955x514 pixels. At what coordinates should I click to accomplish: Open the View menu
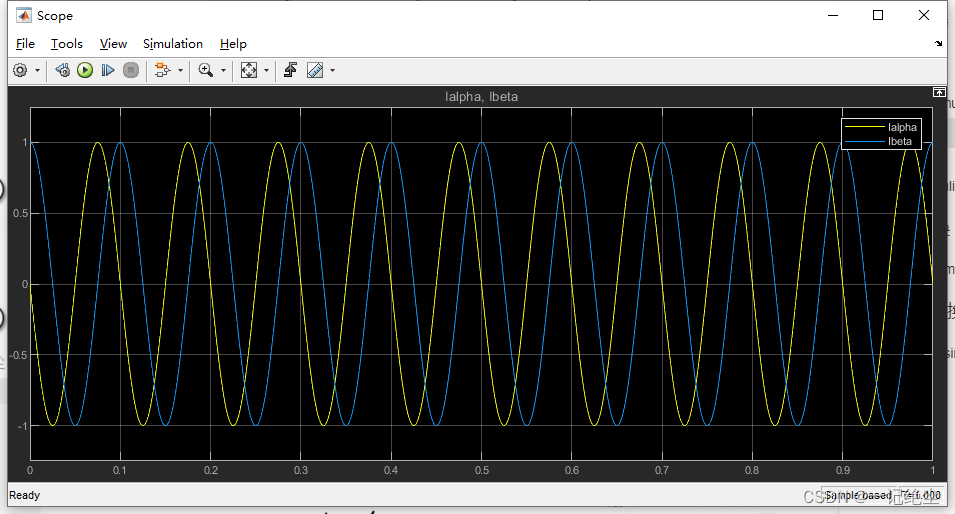pyautogui.click(x=113, y=44)
